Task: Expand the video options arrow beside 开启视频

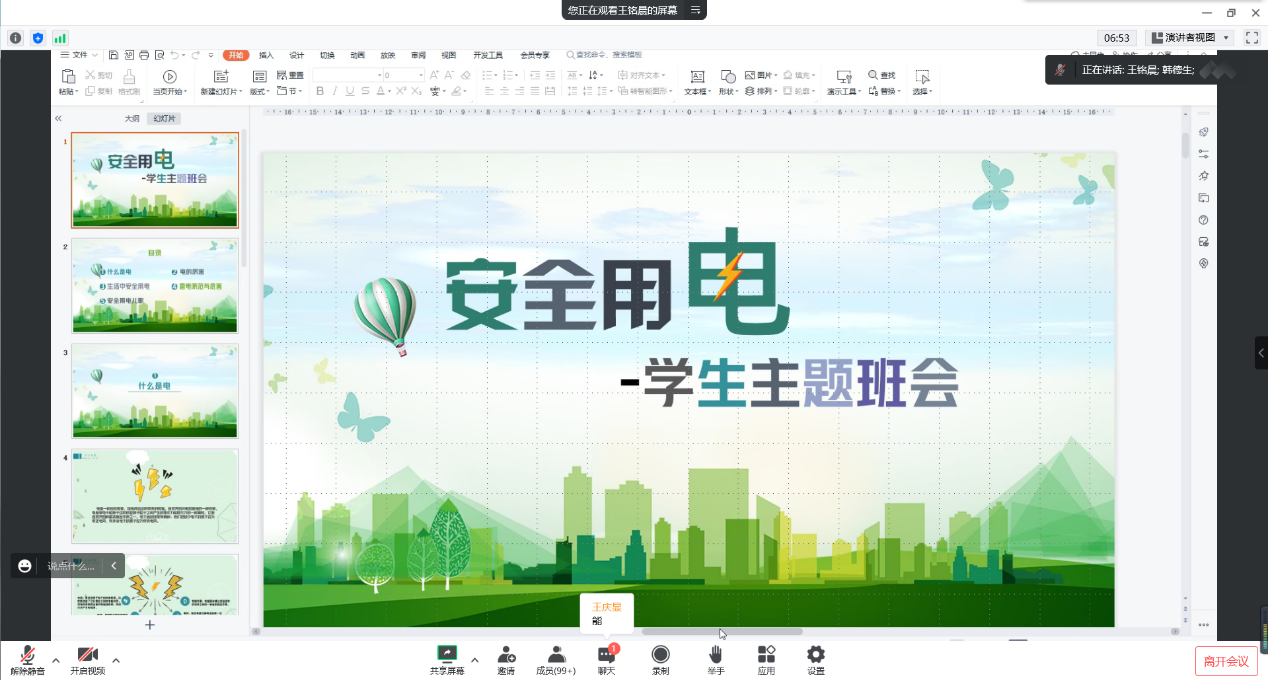Action: click(116, 660)
